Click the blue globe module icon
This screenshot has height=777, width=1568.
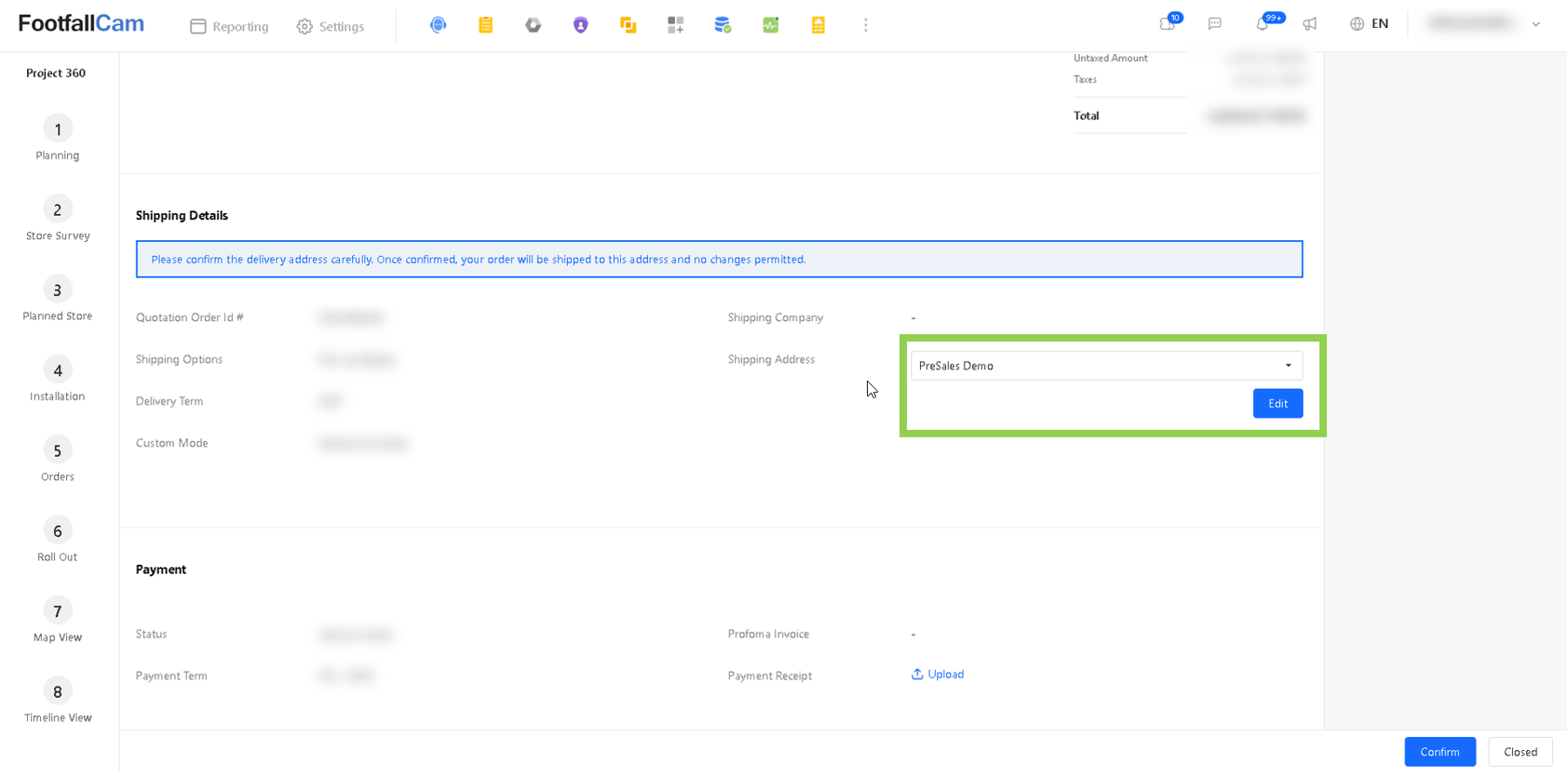[x=438, y=25]
